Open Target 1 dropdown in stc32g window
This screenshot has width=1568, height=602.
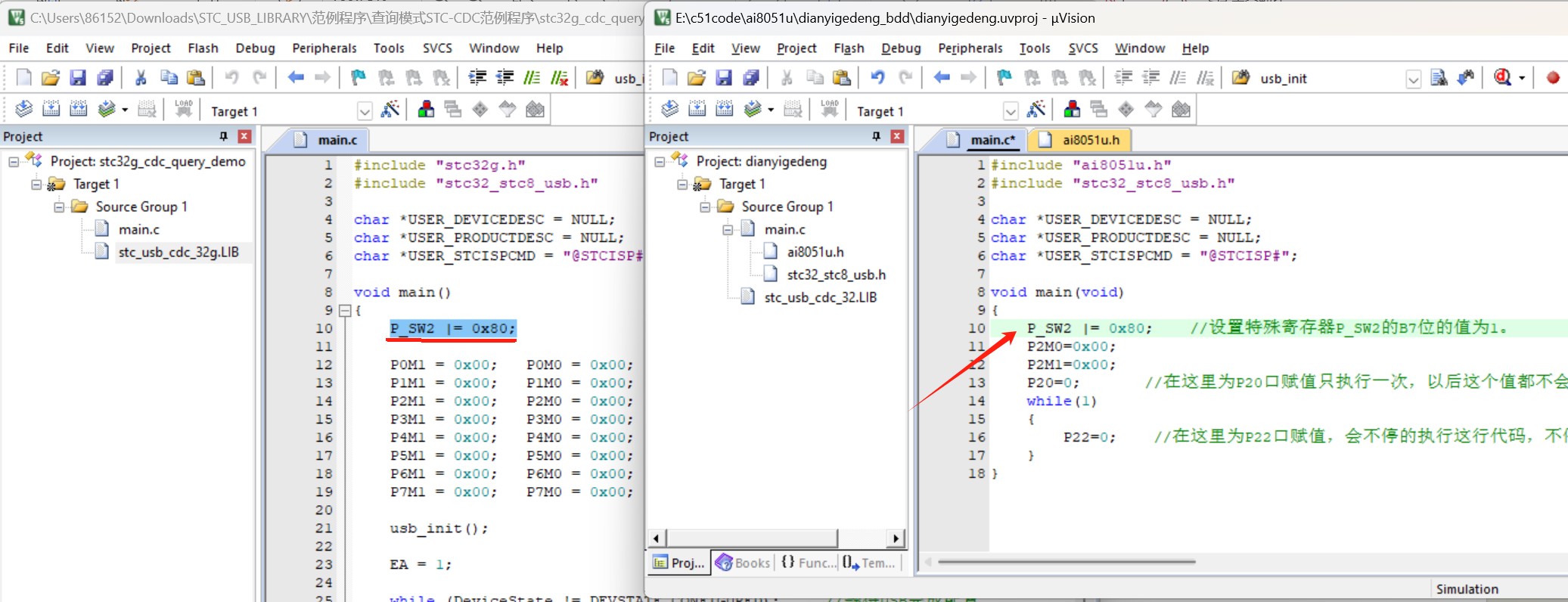tap(365, 111)
